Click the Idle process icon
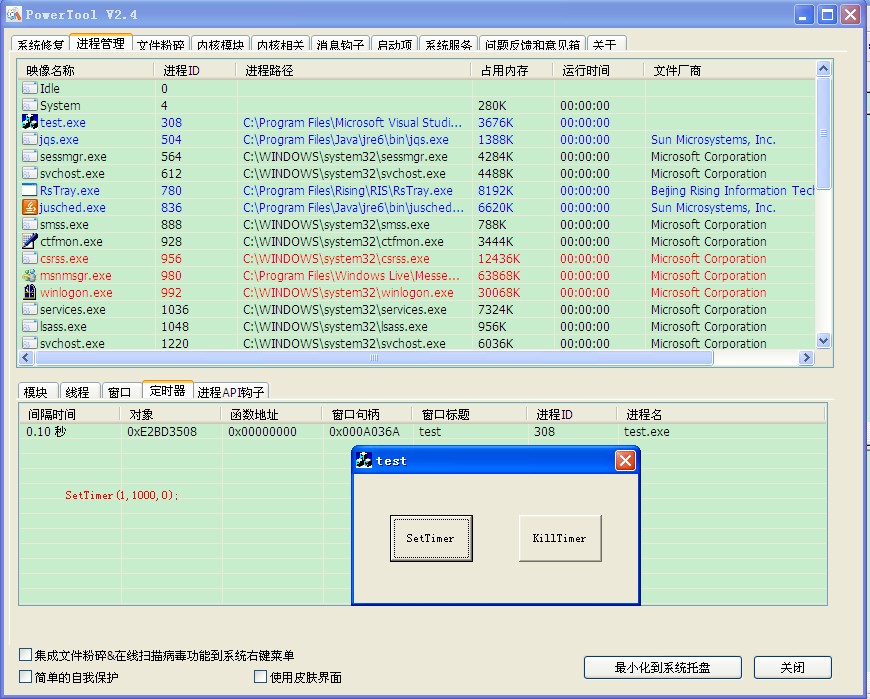The width and height of the screenshot is (870, 699). tap(29, 88)
